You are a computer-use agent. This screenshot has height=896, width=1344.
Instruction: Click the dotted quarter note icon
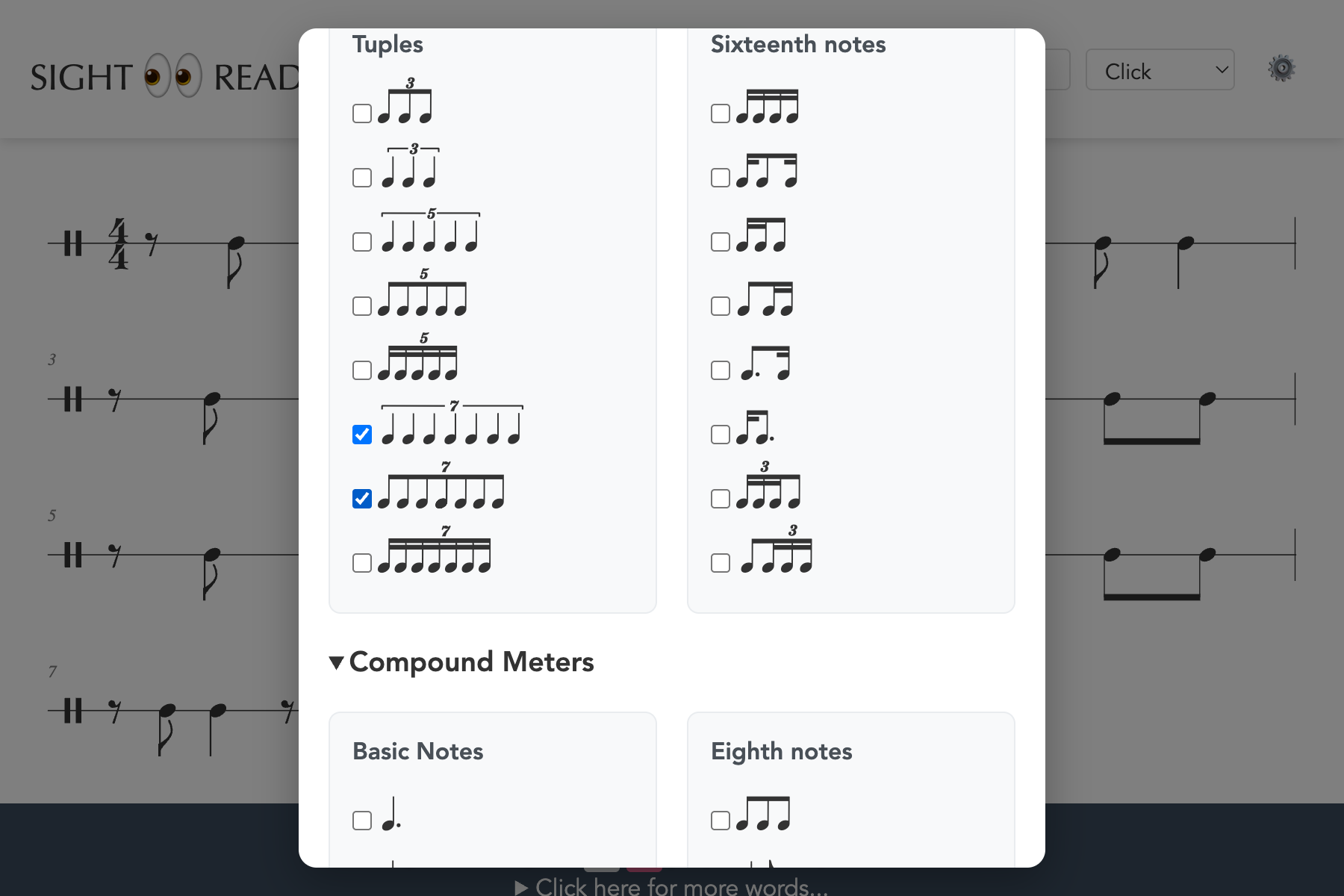pos(391,815)
